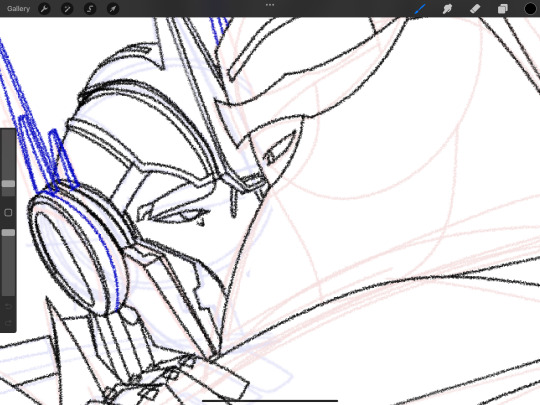Open the Adjustments magic wand menu
Screen dimensions: 540x405
67,9
